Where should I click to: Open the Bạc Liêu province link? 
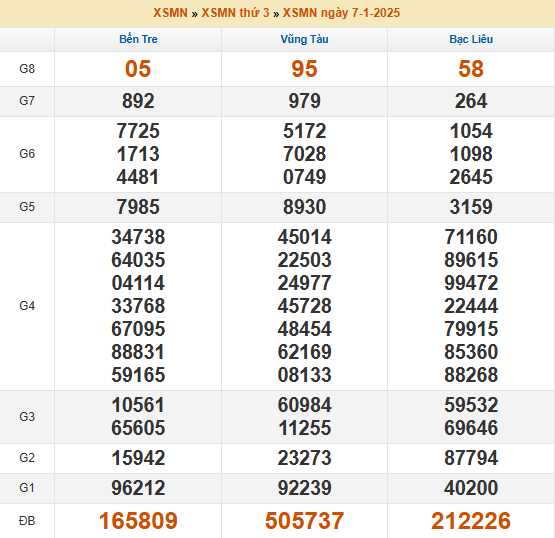coord(471,39)
